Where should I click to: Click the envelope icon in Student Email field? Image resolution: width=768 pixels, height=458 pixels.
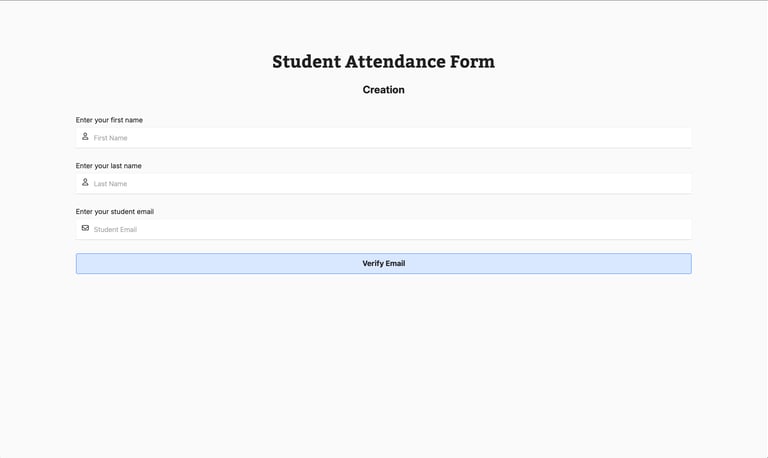click(85, 228)
